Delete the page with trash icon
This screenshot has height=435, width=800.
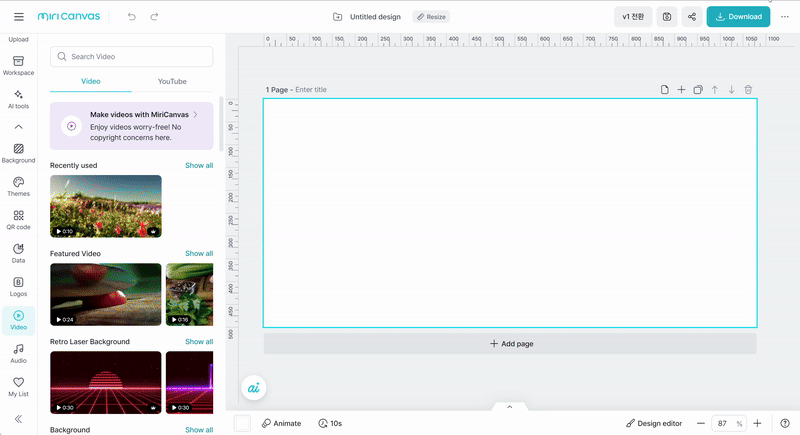[748, 90]
